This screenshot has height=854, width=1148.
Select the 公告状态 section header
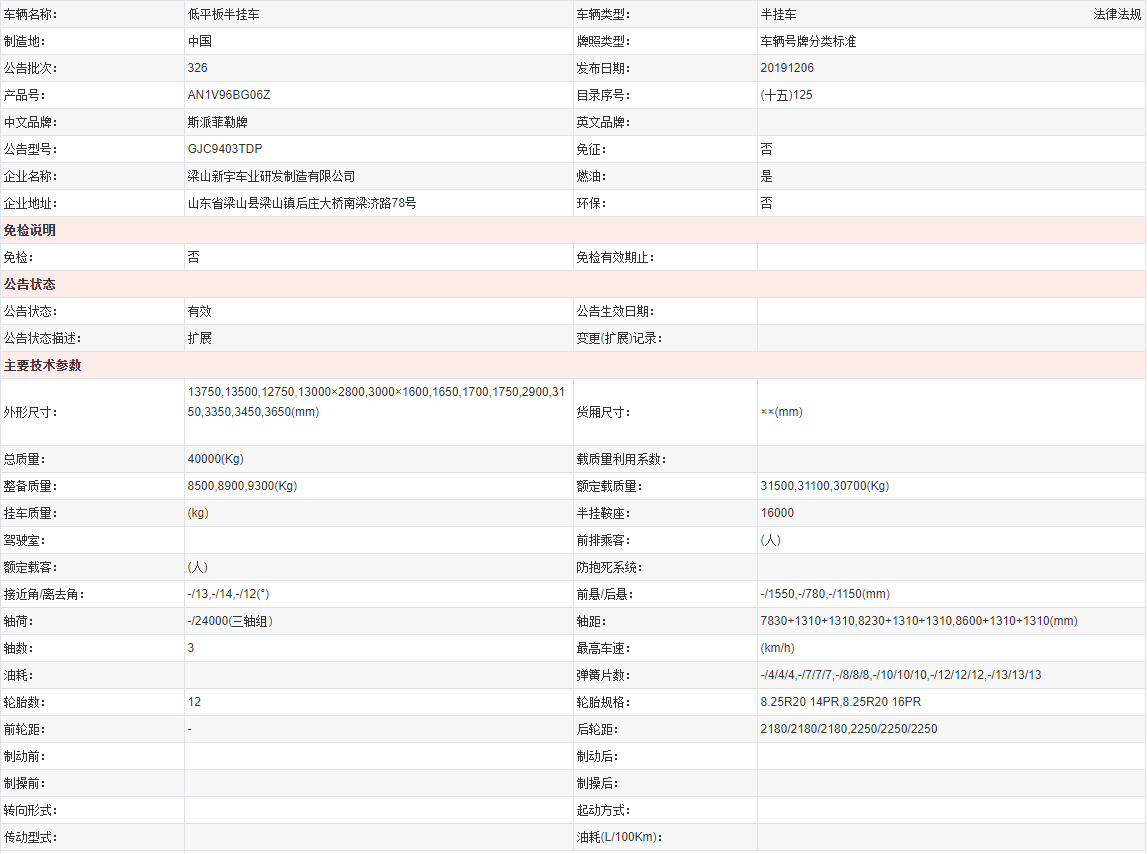pos(30,284)
